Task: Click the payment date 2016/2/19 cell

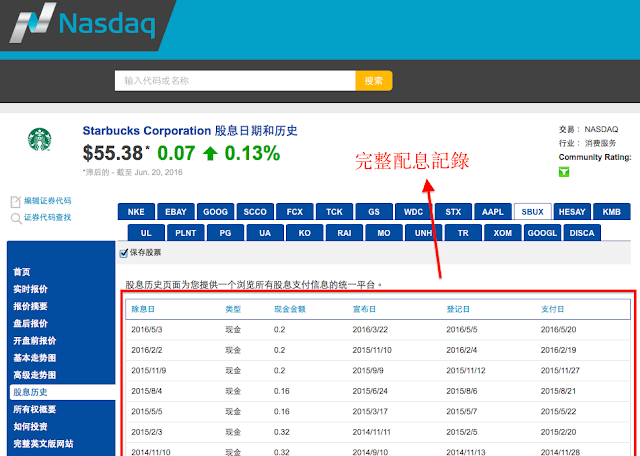Action: tap(558, 350)
